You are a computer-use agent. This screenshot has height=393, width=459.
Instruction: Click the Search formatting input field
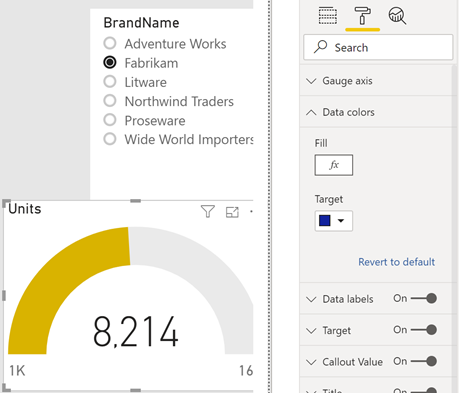[378, 47]
